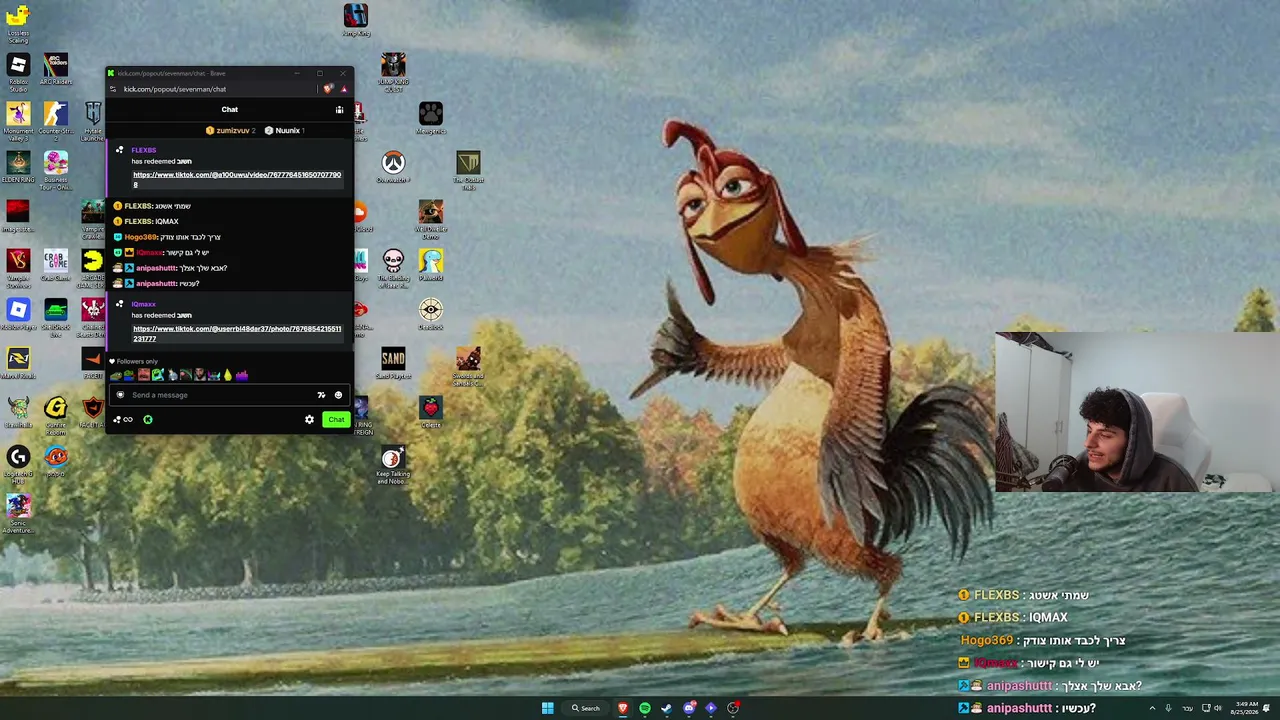
Task: Open the TikTok photo link redeemed by IQmaxx
Action: tap(237, 333)
